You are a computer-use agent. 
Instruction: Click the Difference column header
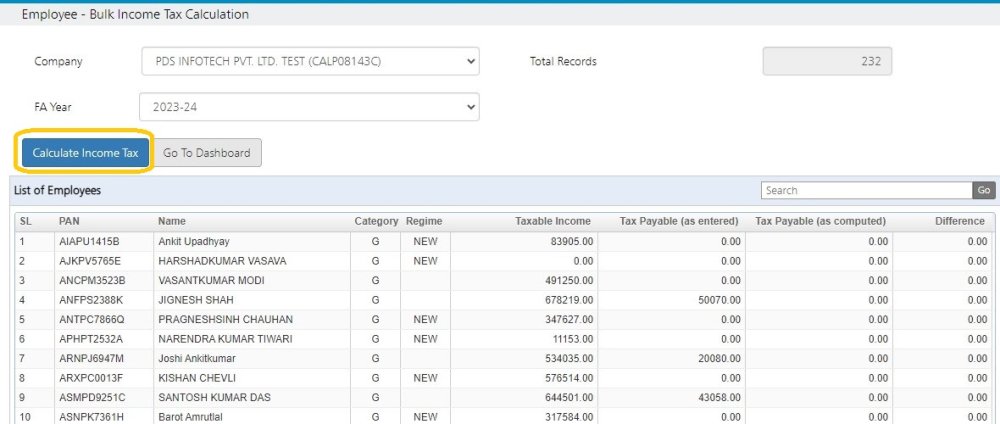(x=960, y=221)
